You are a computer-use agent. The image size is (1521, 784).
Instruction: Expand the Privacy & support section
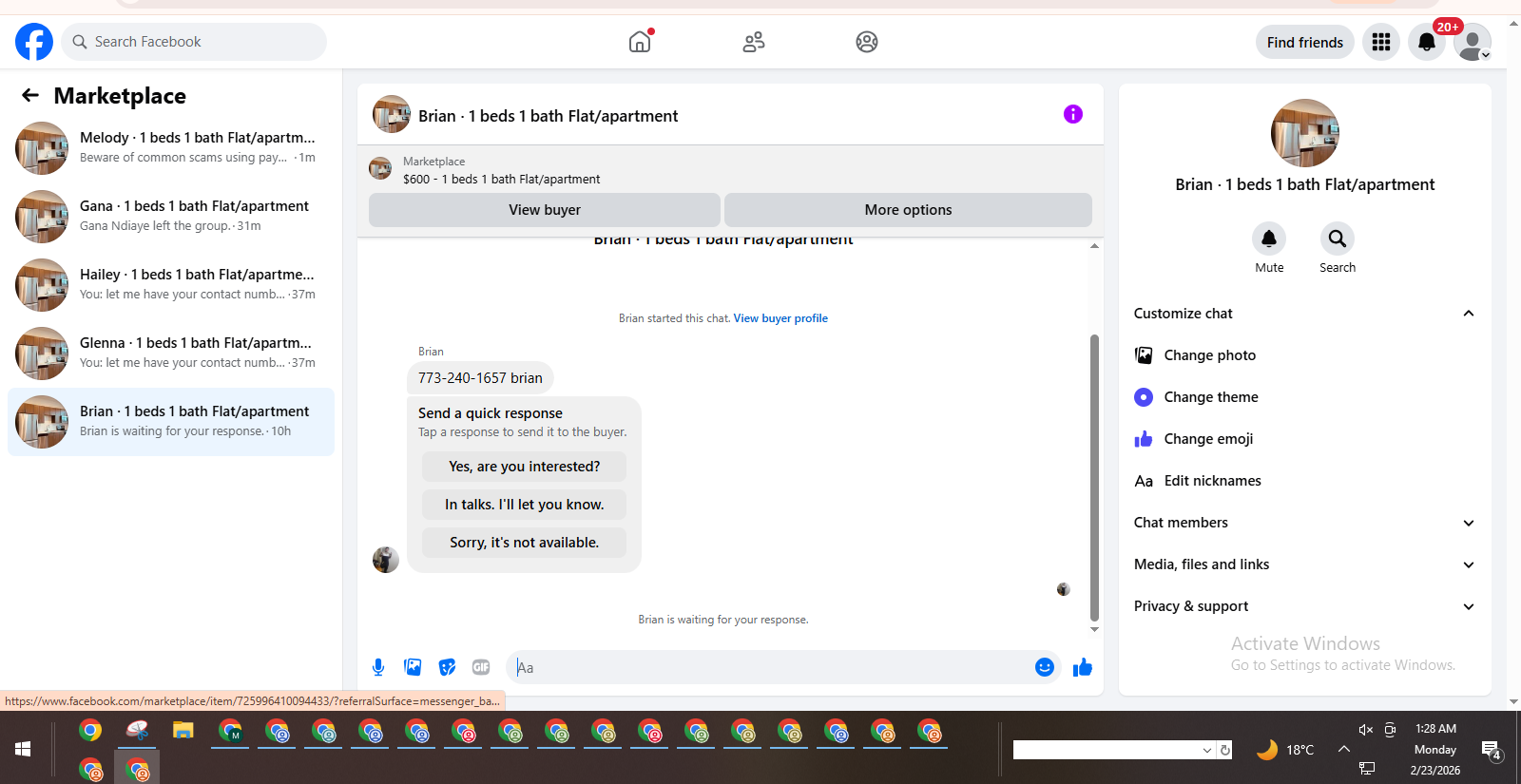[x=1305, y=606]
